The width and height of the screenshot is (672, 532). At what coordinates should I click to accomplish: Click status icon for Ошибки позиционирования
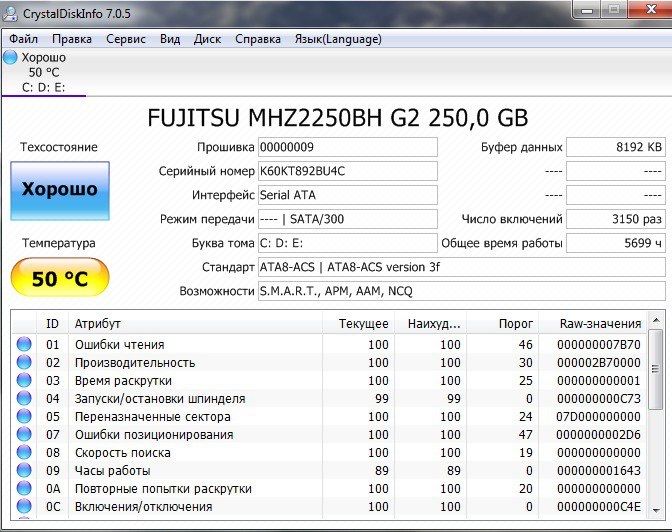[x=24, y=434]
